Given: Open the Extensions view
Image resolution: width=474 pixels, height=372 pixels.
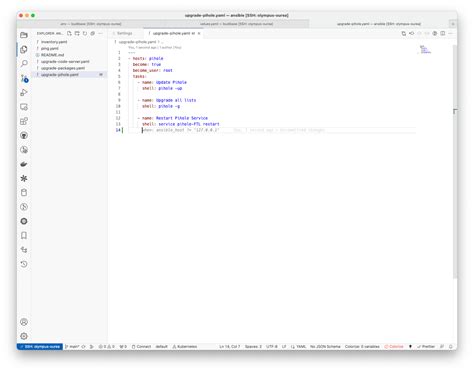Looking at the screenshot, I should coord(24,121).
